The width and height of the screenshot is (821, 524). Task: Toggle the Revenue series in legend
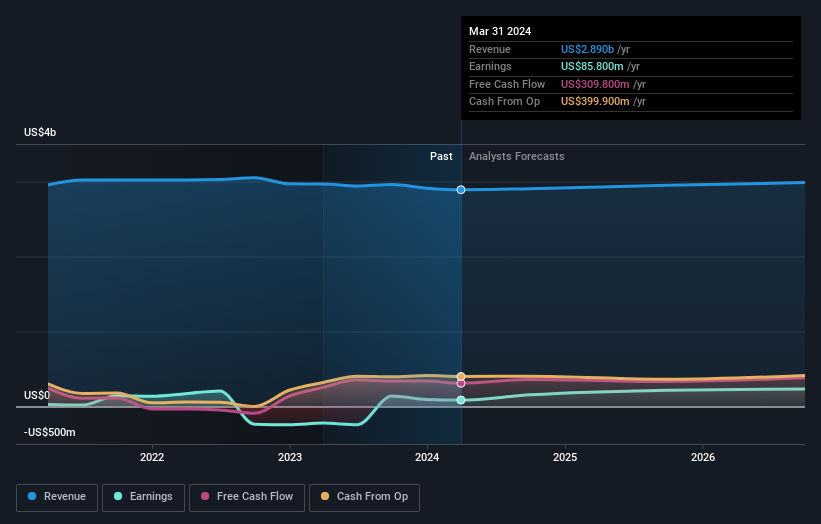58,497
